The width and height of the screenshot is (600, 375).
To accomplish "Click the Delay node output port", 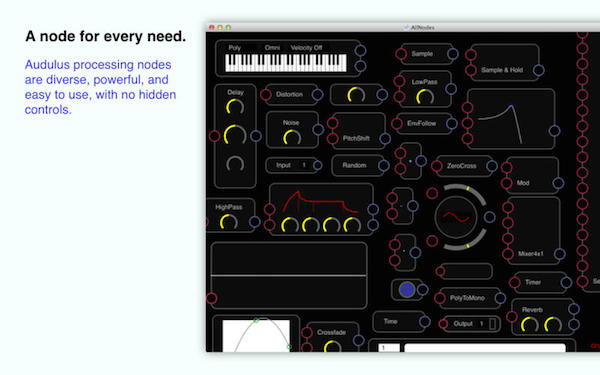I will pyautogui.click(x=256, y=136).
